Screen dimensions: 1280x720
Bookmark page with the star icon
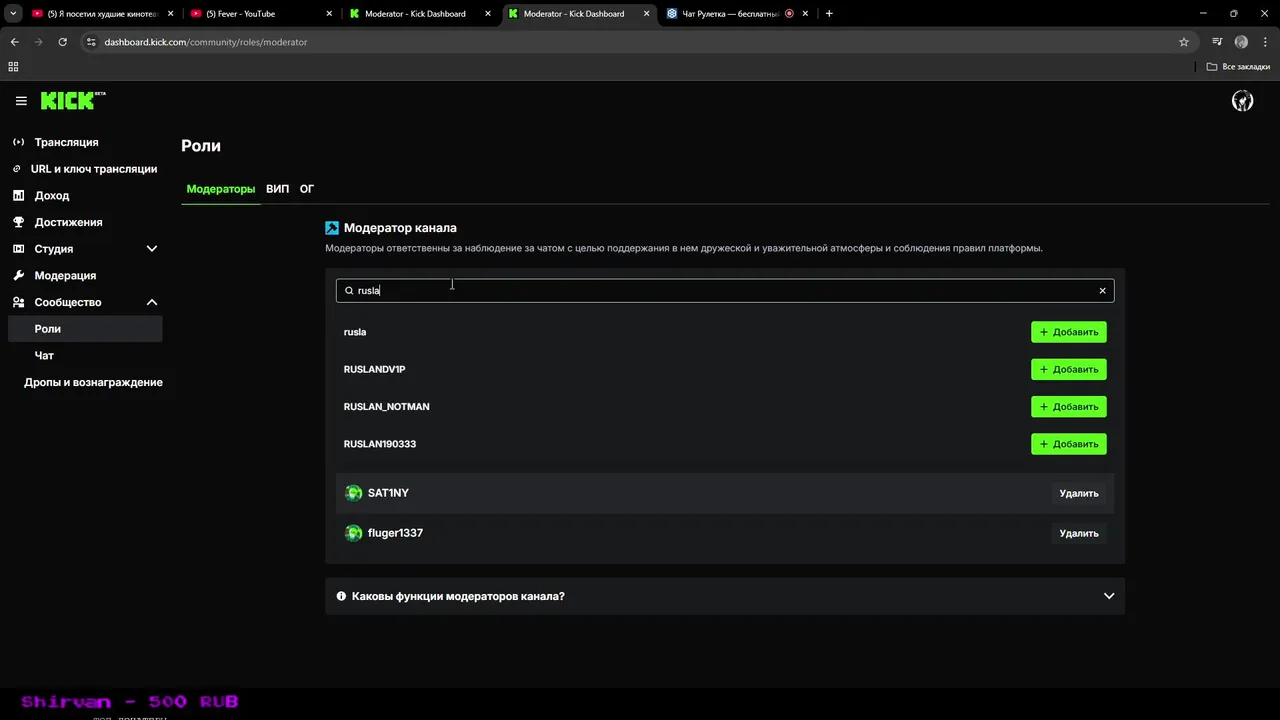tap(1184, 42)
